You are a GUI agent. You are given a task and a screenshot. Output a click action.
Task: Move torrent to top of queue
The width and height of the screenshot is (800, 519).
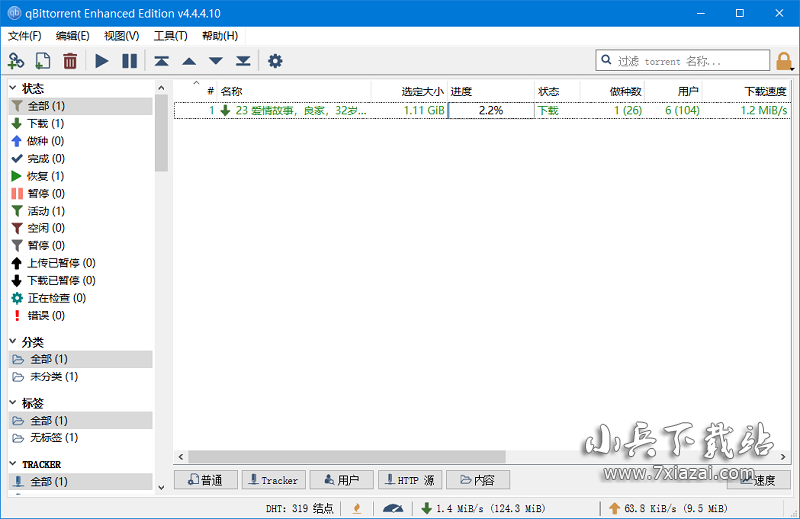162,61
